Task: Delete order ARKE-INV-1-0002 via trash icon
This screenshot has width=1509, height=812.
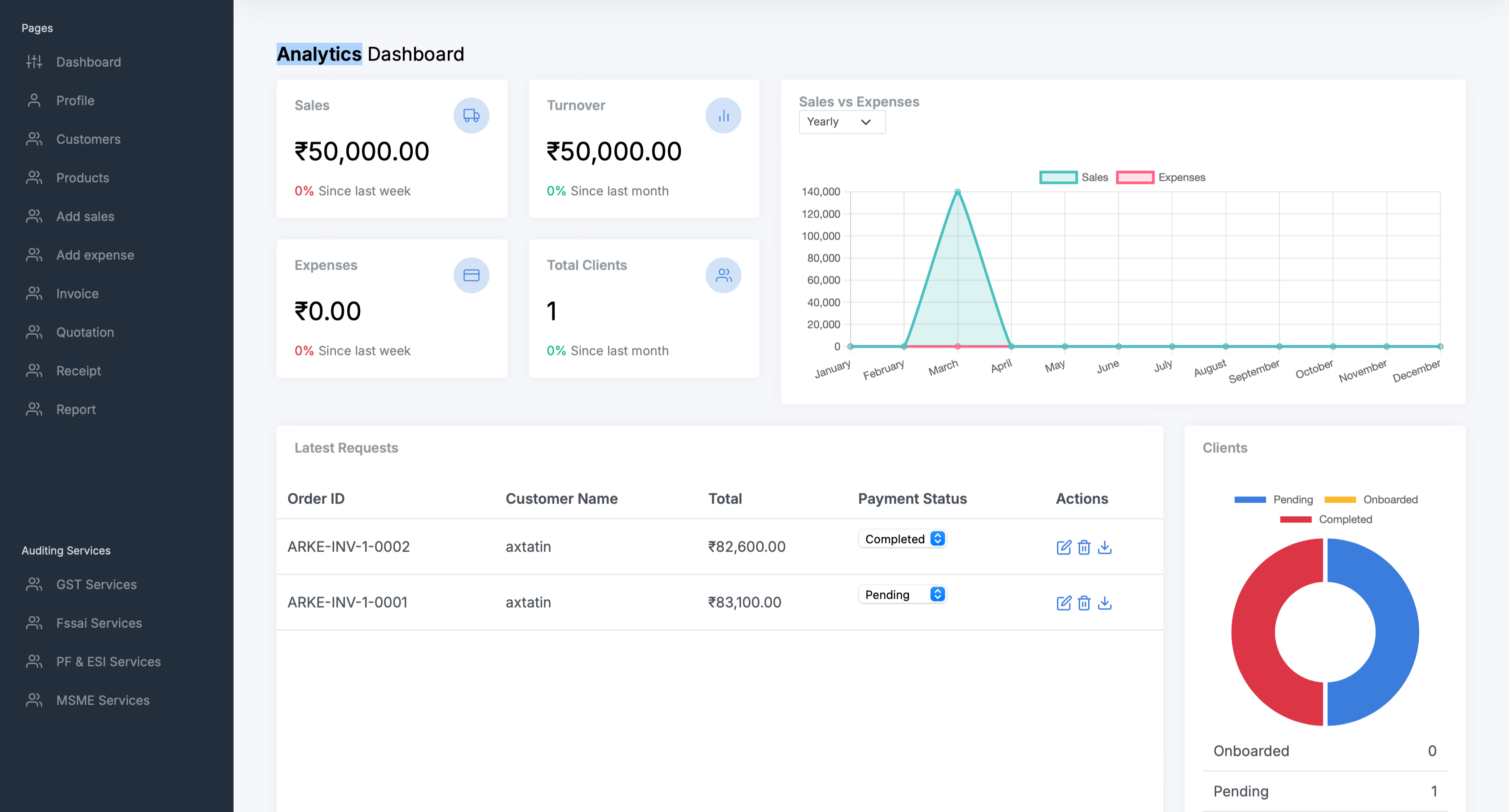Action: click(x=1084, y=547)
